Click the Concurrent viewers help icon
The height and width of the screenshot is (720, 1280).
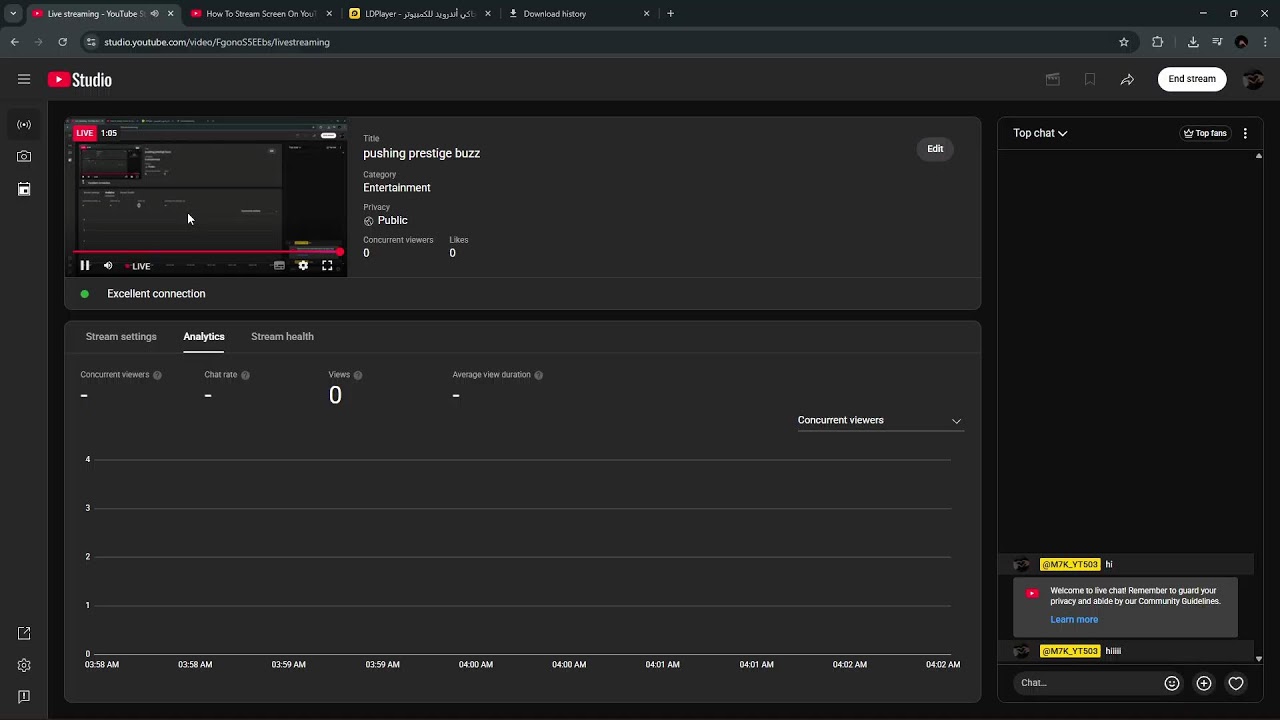click(x=157, y=375)
